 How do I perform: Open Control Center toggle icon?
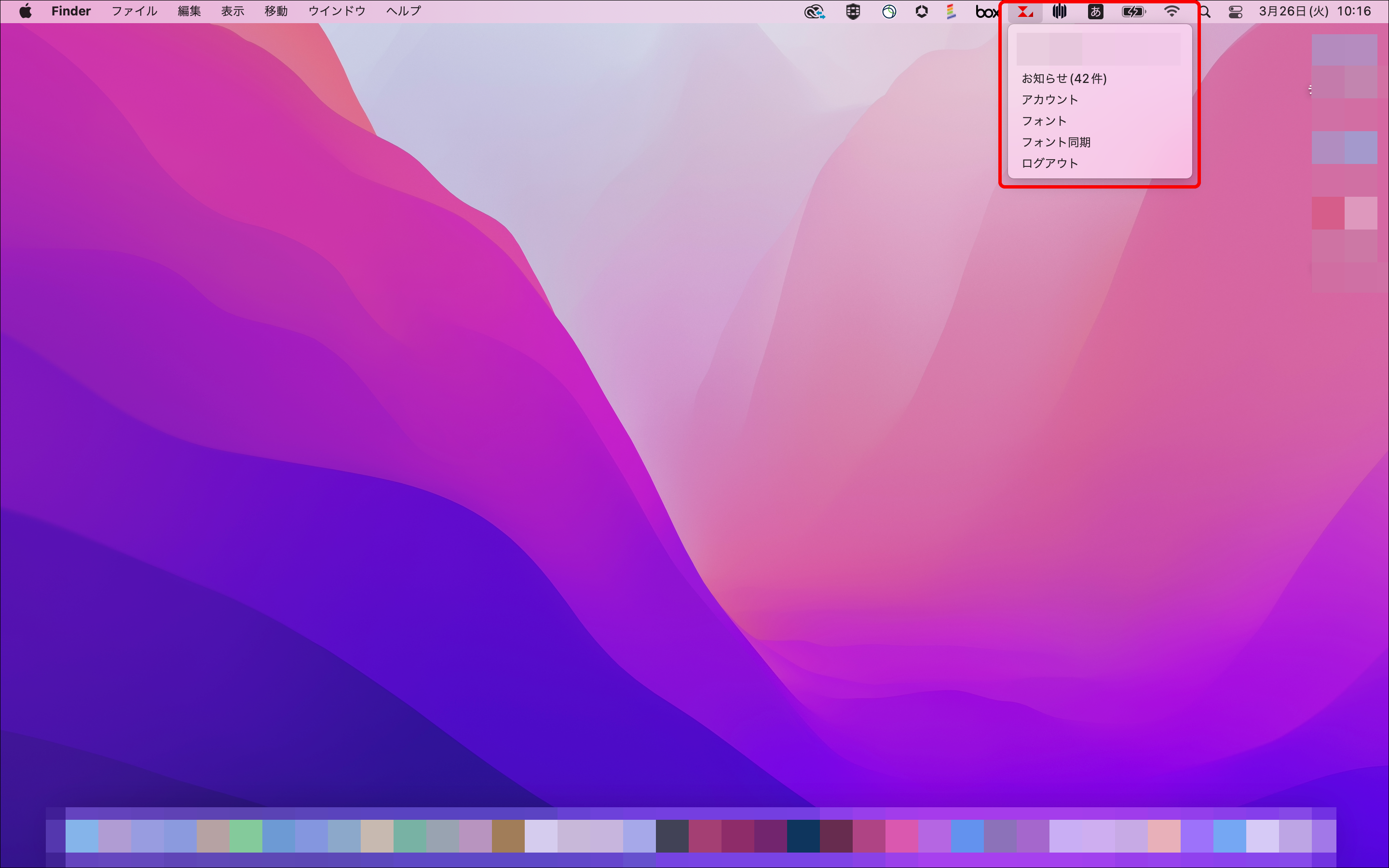pos(1235,12)
